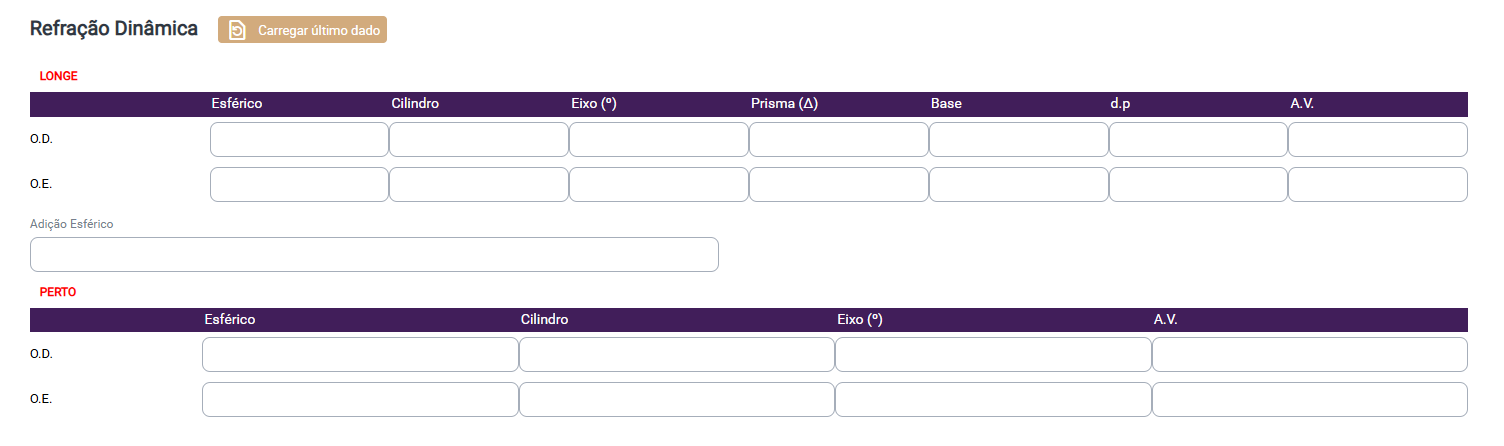Click the reload icon on Carregar último dado
The height and width of the screenshot is (446, 1504).
click(x=237, y=30)
